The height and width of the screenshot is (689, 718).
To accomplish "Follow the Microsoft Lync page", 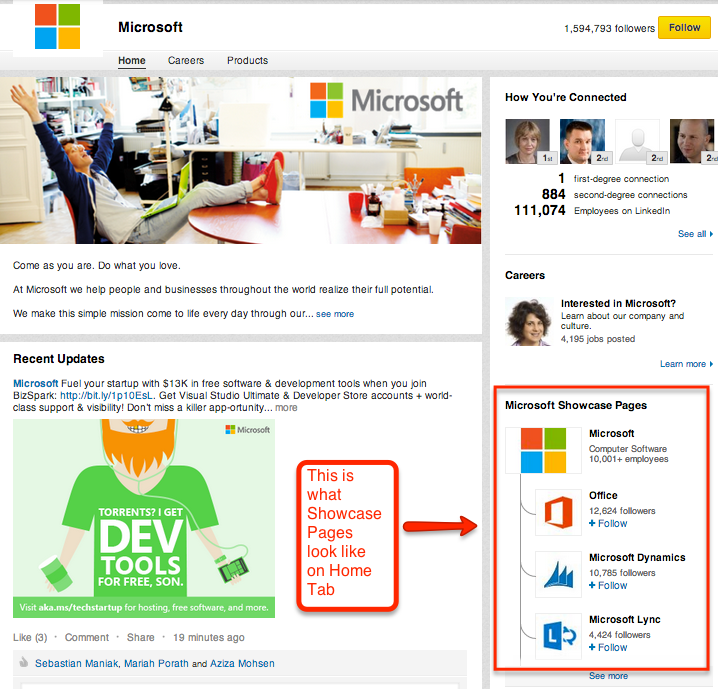I will pyautogui.click(x=608, y=647).
